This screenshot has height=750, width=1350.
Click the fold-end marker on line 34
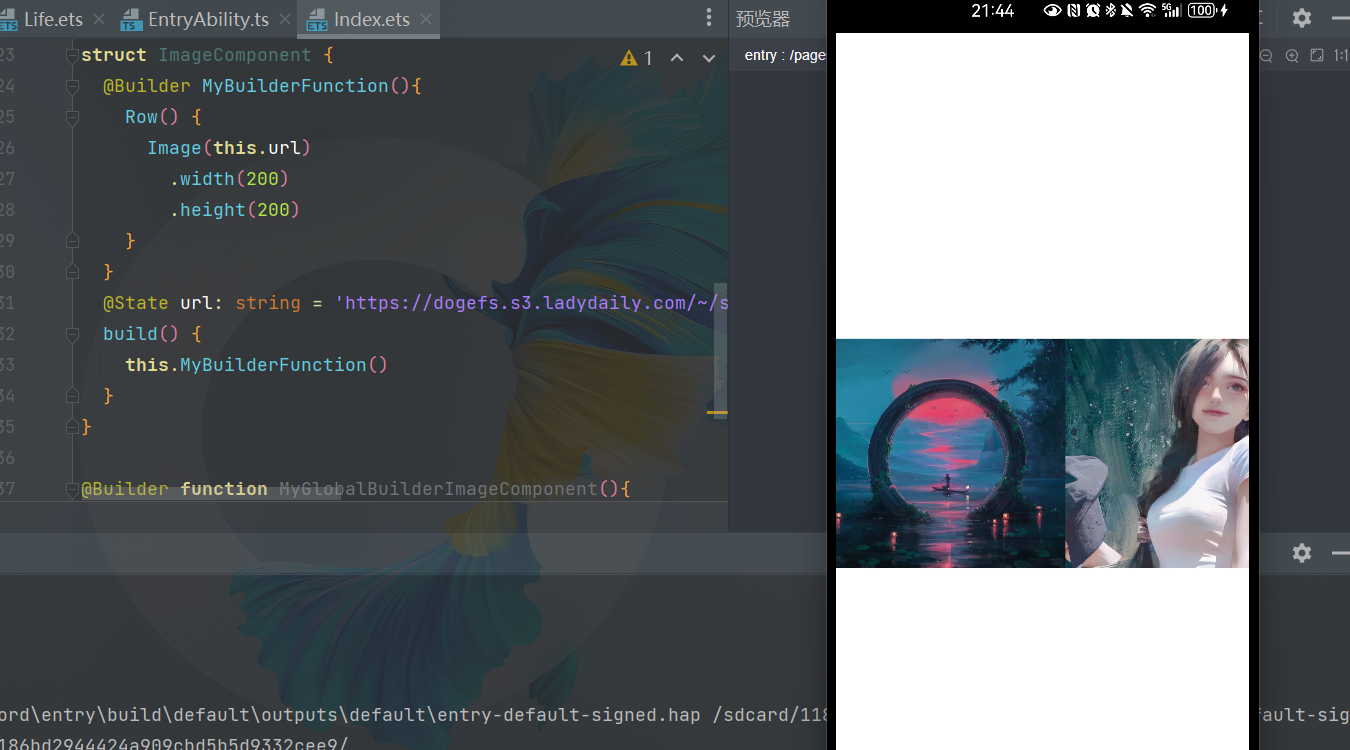(x=72, y=396)
